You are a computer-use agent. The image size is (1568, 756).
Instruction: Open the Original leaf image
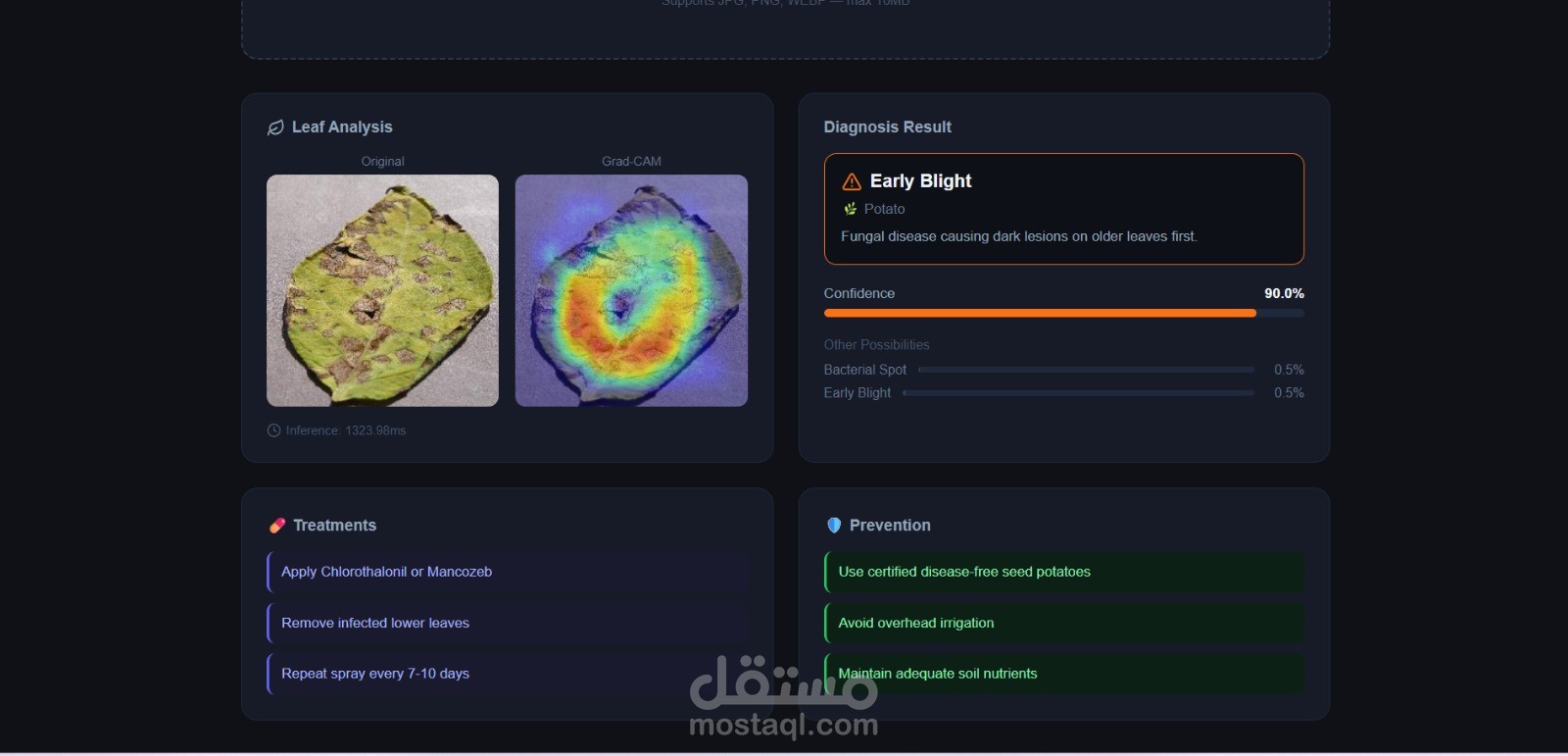(x=382, y=290)
